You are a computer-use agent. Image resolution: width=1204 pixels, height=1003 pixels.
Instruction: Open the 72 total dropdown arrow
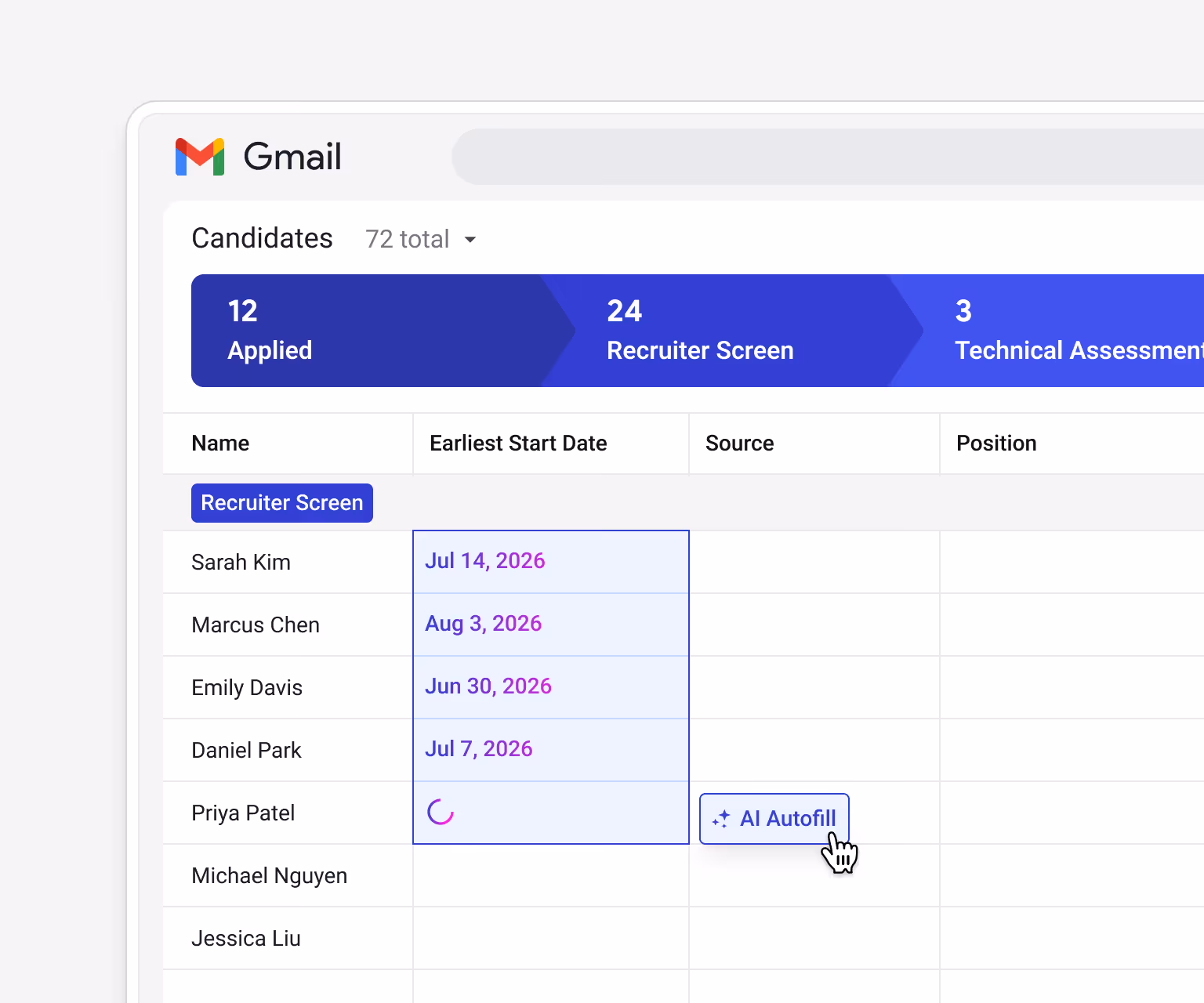click(x=470, y=240)
